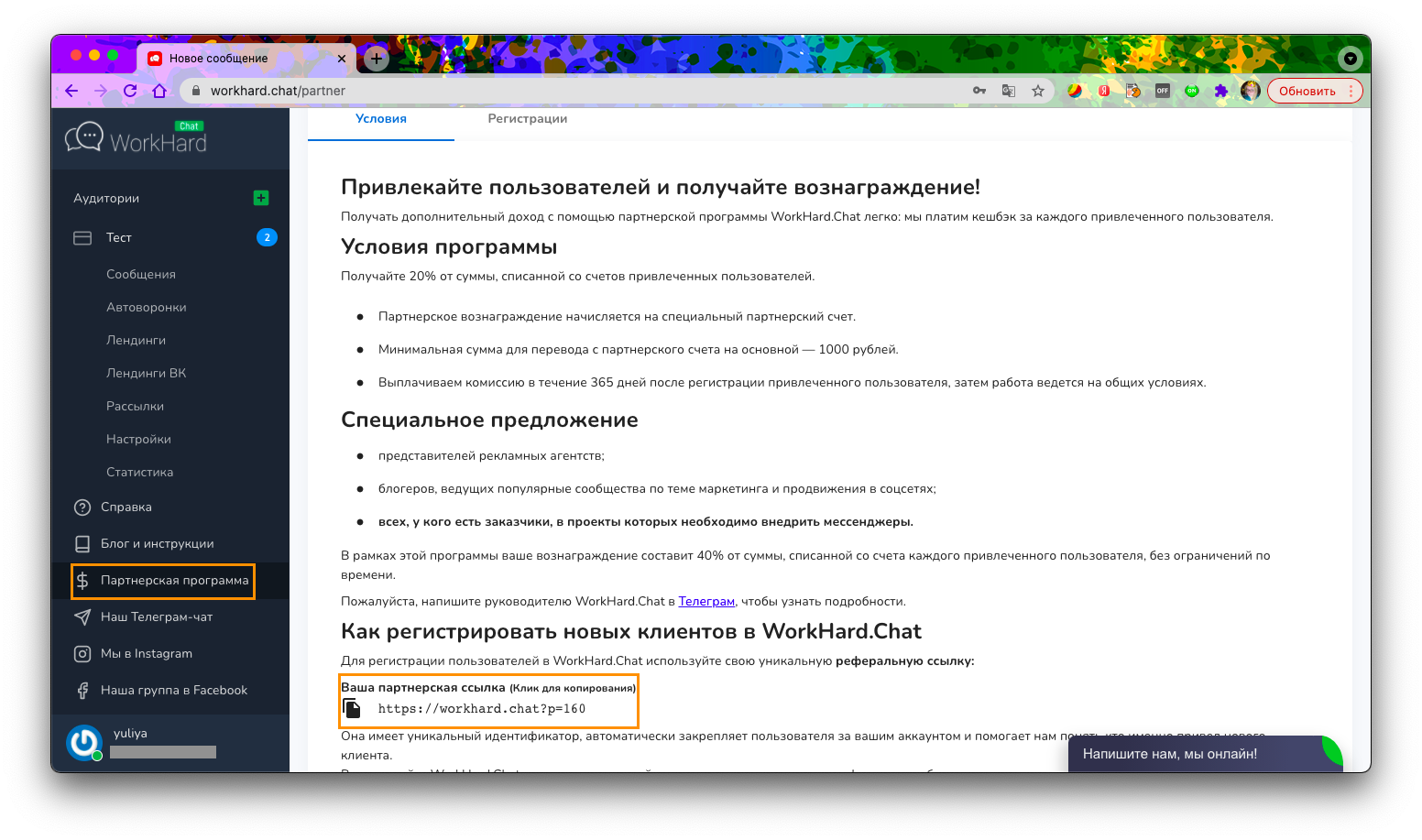Open Лендинги in the sidebar
The height and width of the screenshot is (840, 1422).
pos(136,340)
